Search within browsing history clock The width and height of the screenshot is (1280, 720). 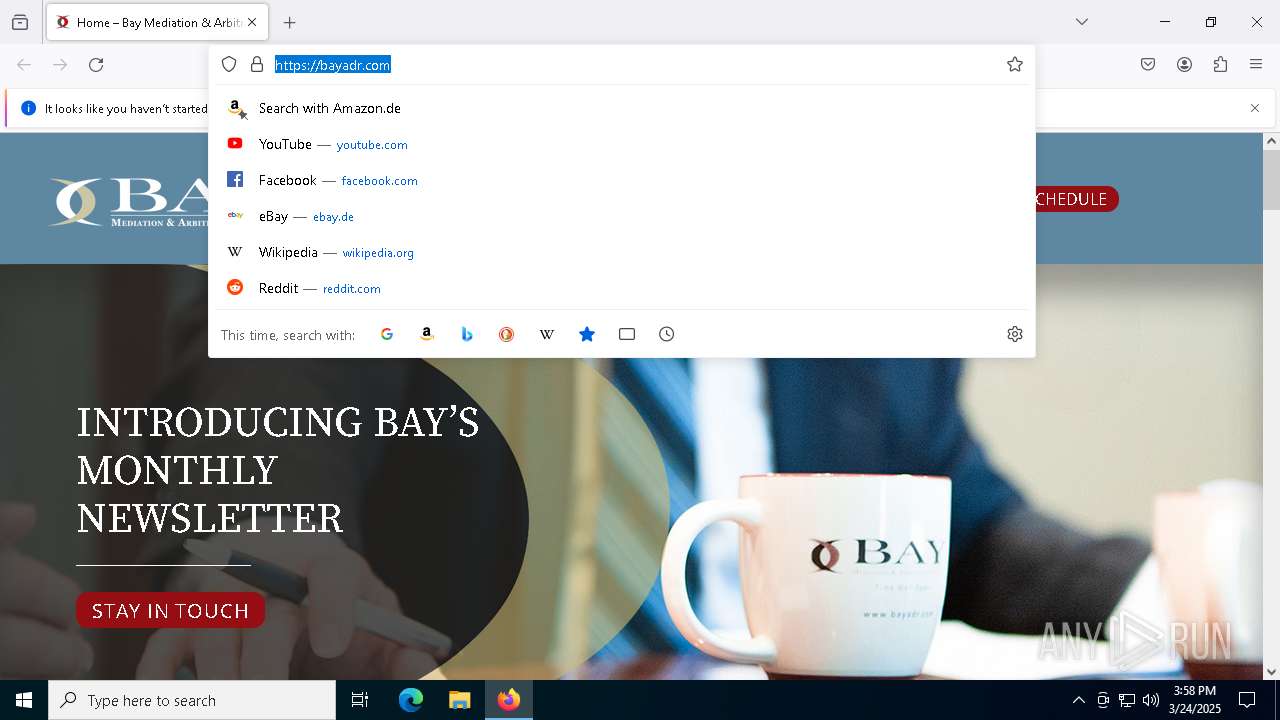pos(667,334)
